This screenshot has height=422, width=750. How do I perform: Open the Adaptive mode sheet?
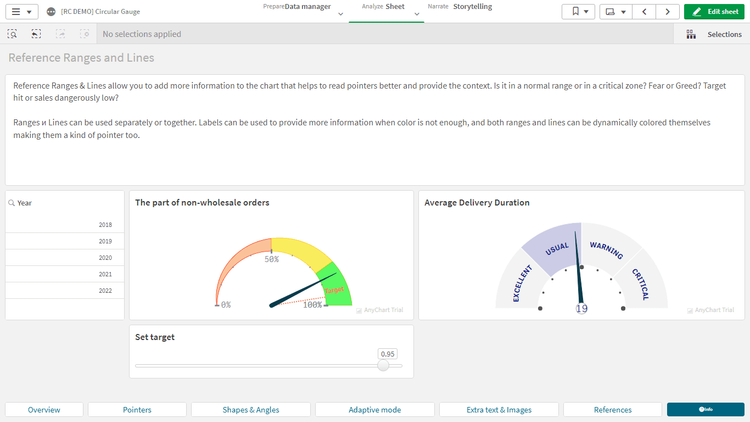tap(375, 410)
